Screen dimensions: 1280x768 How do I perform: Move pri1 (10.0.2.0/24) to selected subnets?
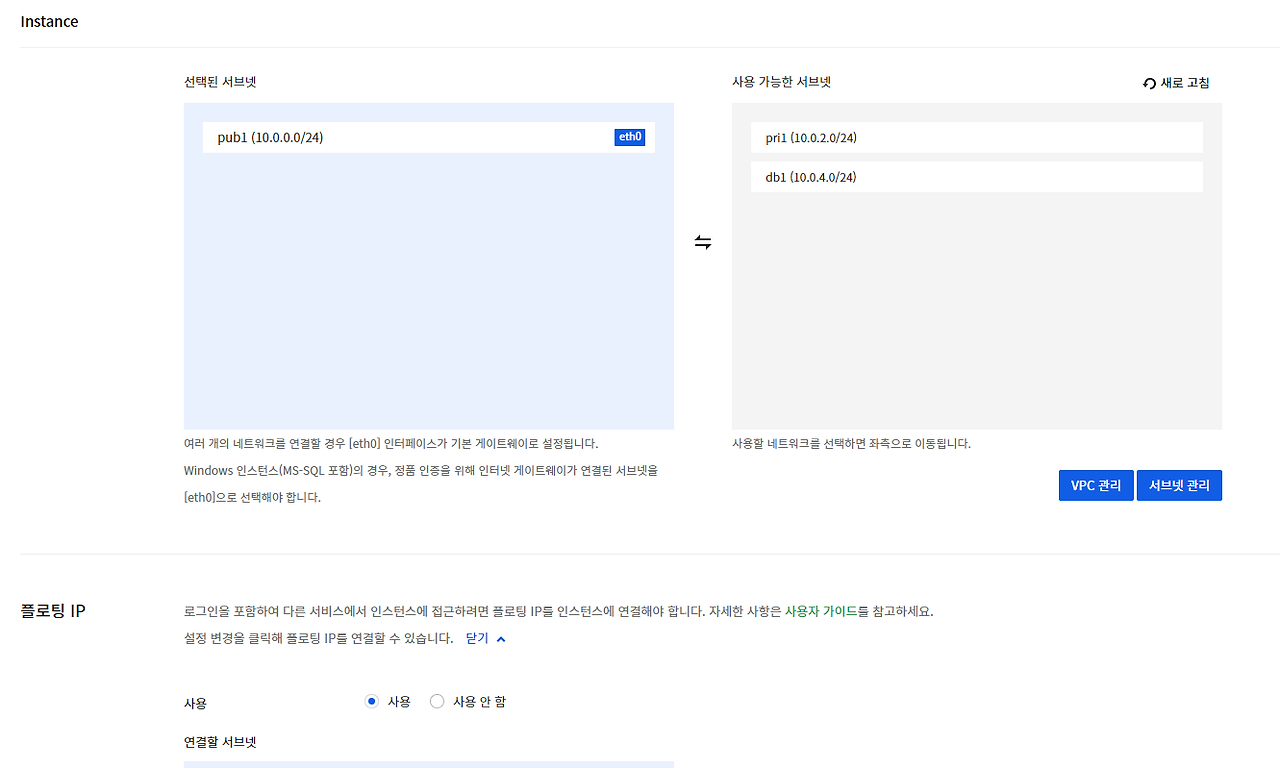976,137
